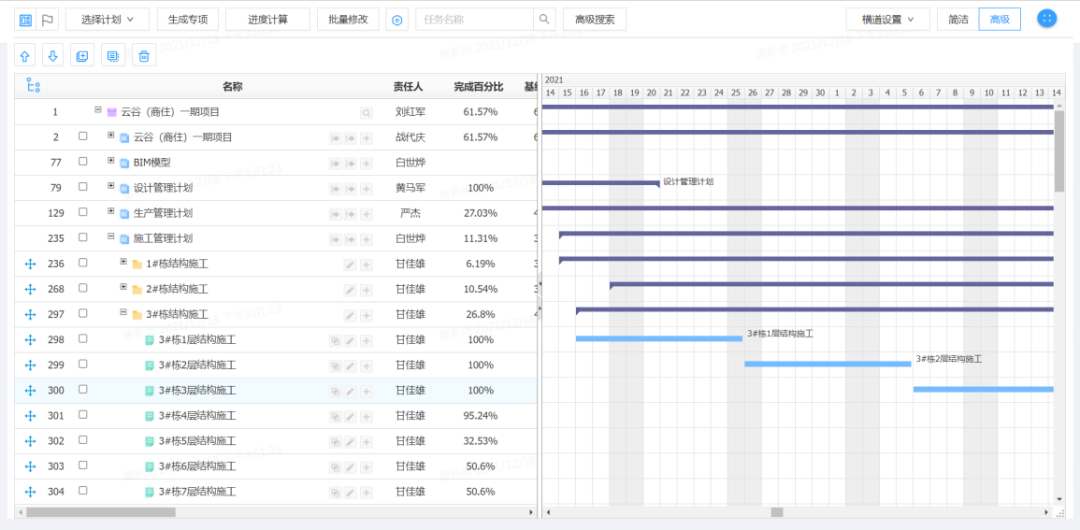
Task: Click the 3#栋1层结构施工 Gantt bar
Action: click(659, 338)
